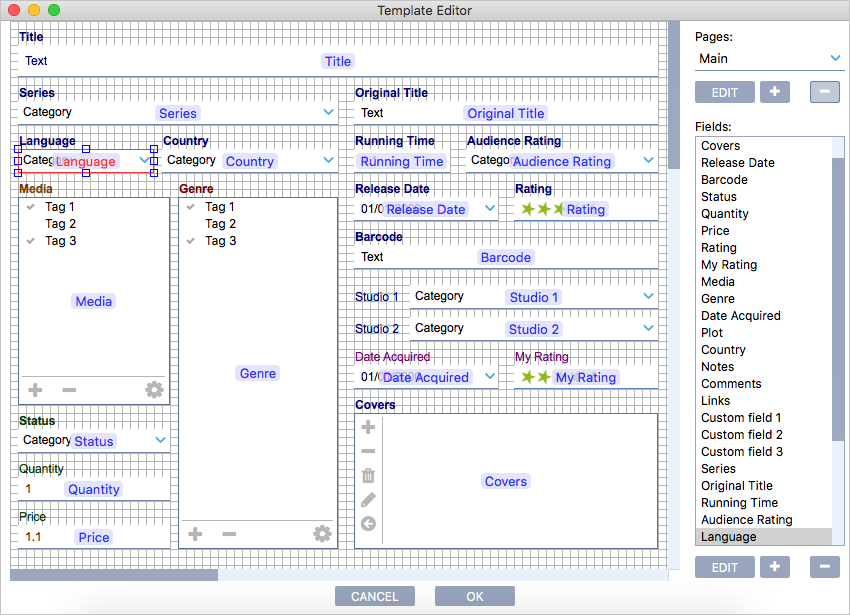Click the CANCEL button
Image resolution: width=850 pixels, height=615 pixels.
coord(375,597)
